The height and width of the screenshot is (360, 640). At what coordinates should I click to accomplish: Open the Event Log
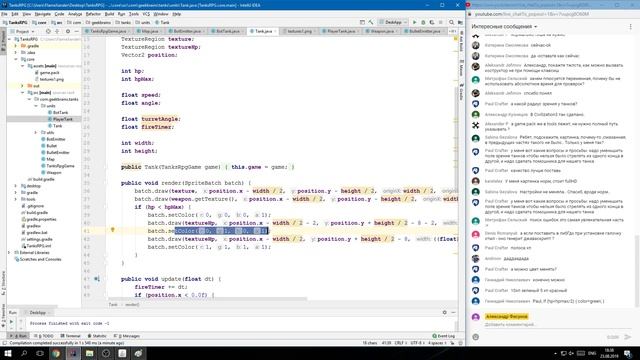(x=444, y=336)
